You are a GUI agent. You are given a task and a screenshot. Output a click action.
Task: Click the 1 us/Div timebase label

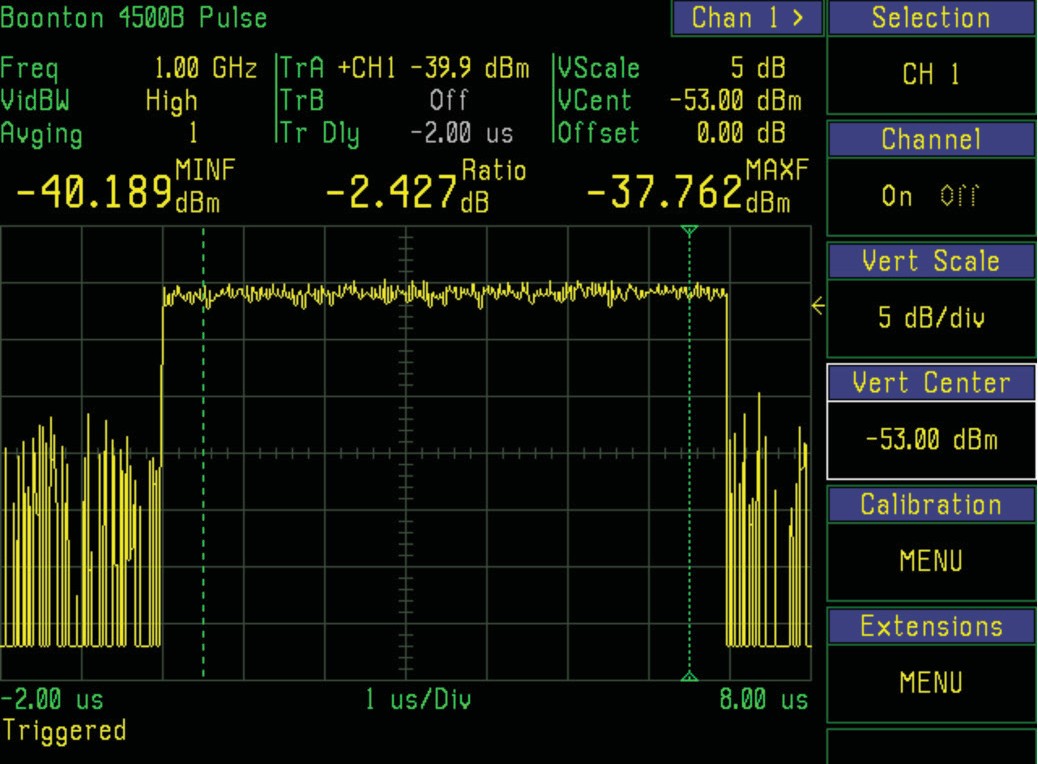(x=418, y=699)
